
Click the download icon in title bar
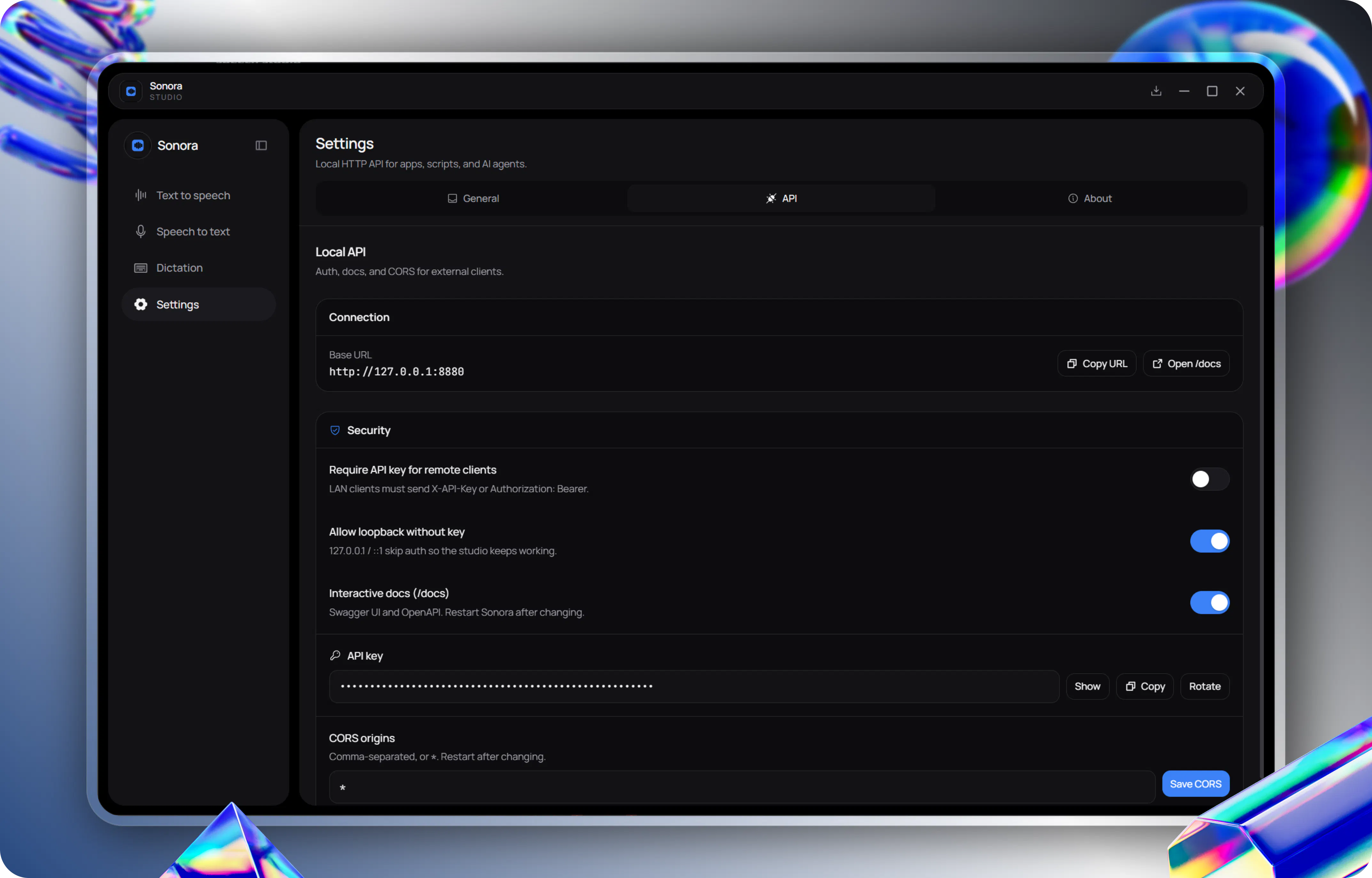[1157, 91]
